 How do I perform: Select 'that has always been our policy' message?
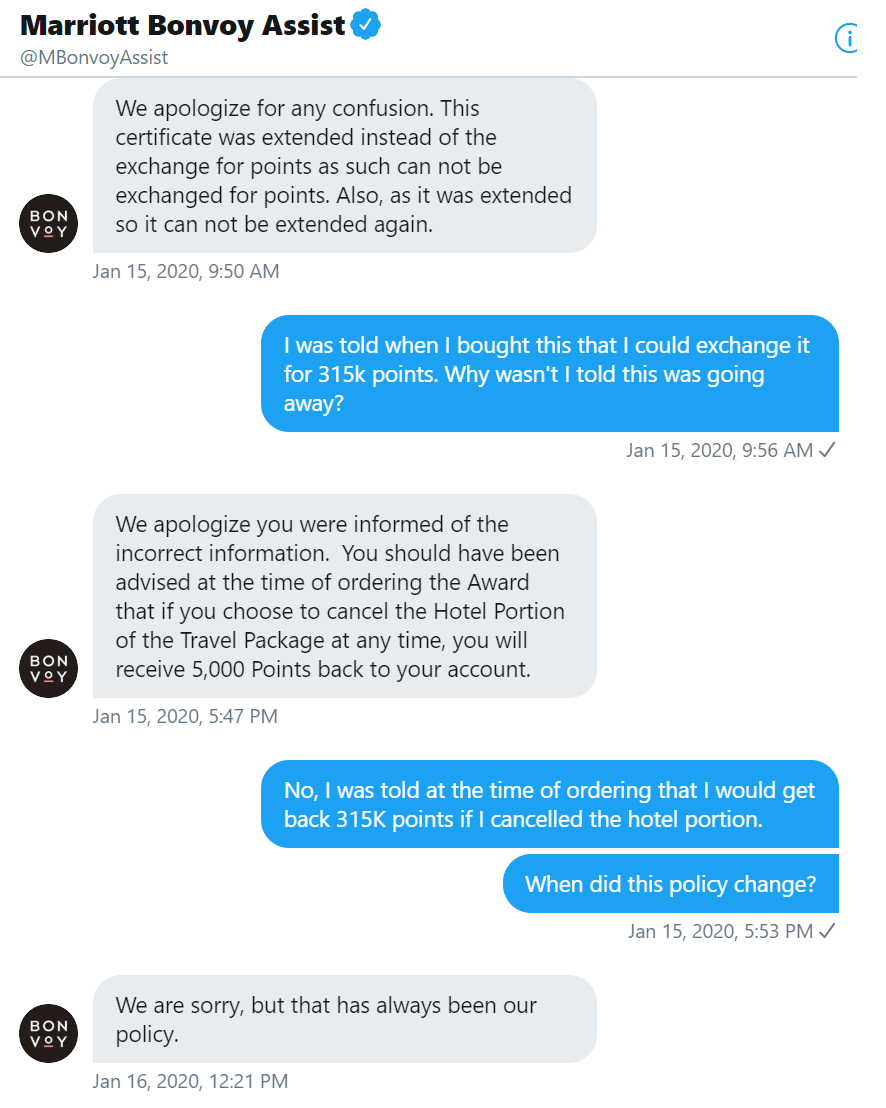[345, 1019]
